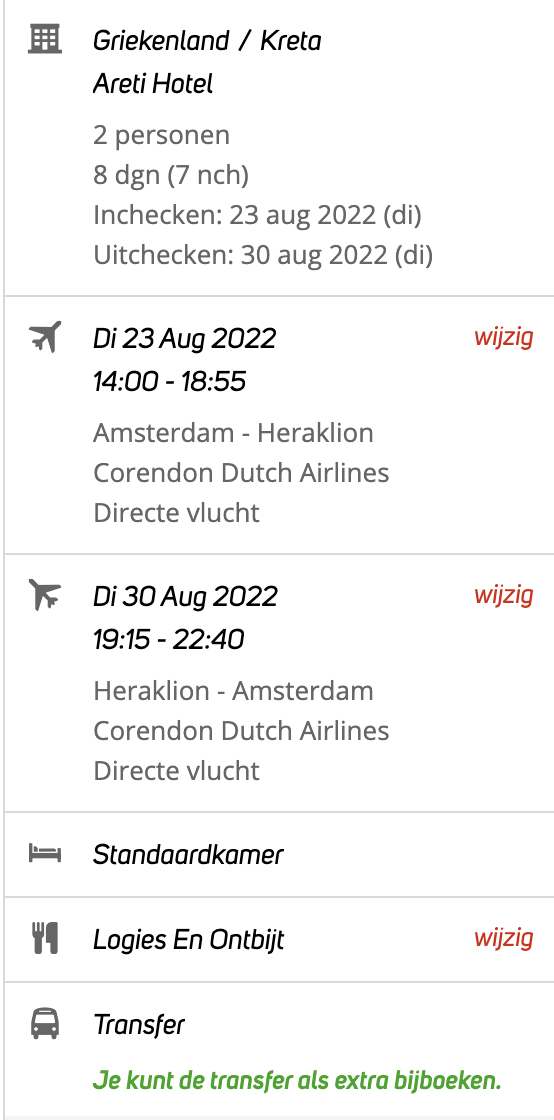The width and height of the screenshot is (554, 1120).
Task: Click the bed icon for room type
Action: tap(45, 853)
